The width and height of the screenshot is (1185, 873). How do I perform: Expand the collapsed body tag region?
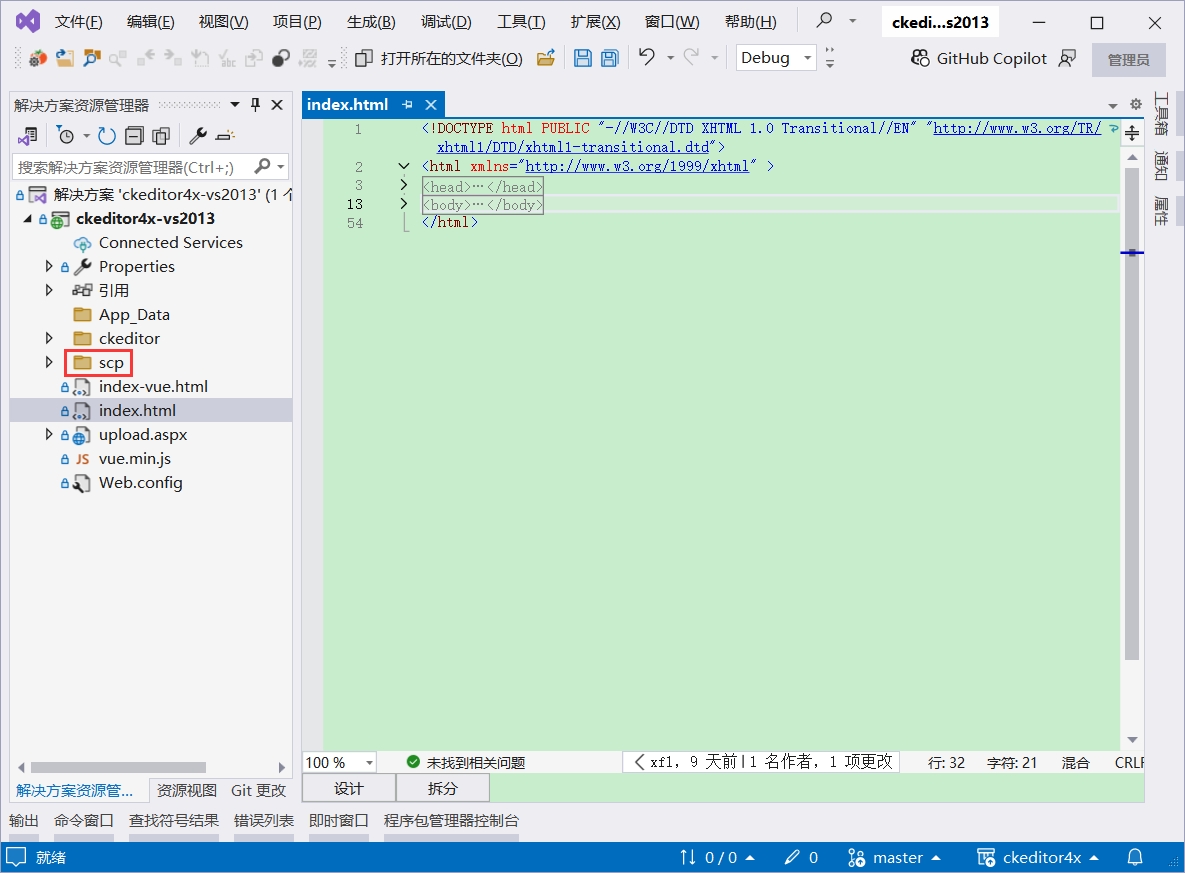point(404,204)
